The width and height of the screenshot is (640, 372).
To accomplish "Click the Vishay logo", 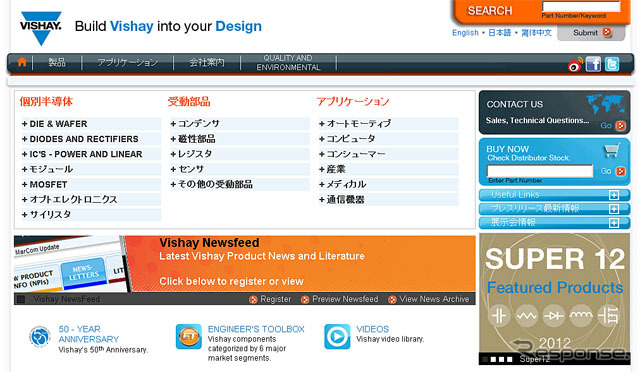I will tap(41, 28).
